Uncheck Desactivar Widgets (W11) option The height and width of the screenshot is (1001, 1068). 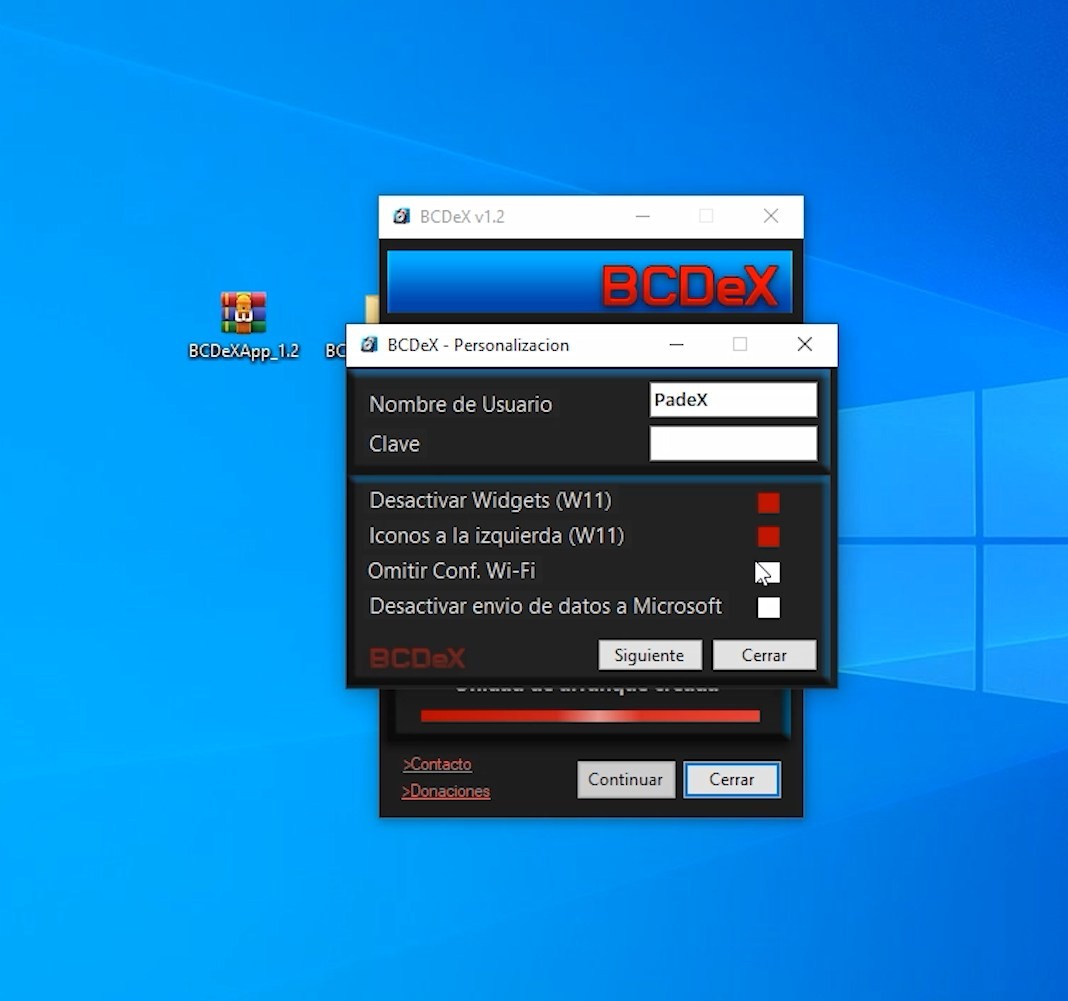[x=768, y=502]
